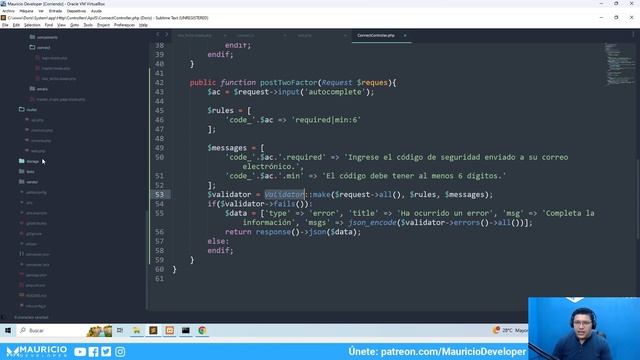Expand the vendor folder in sidebar
Screen dimensions: 640x360
click(x=29, y=182)
